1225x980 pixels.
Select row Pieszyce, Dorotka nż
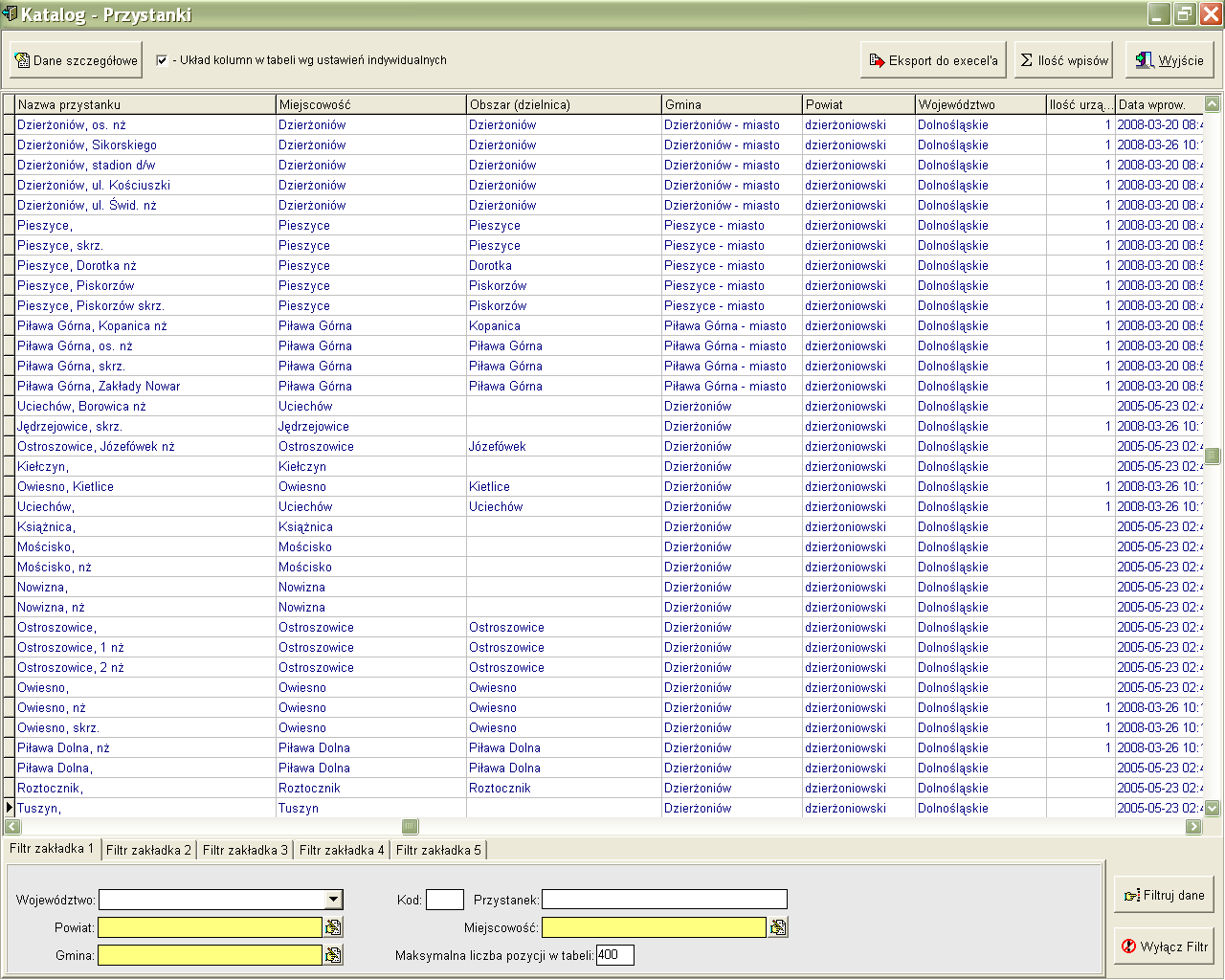609,266
